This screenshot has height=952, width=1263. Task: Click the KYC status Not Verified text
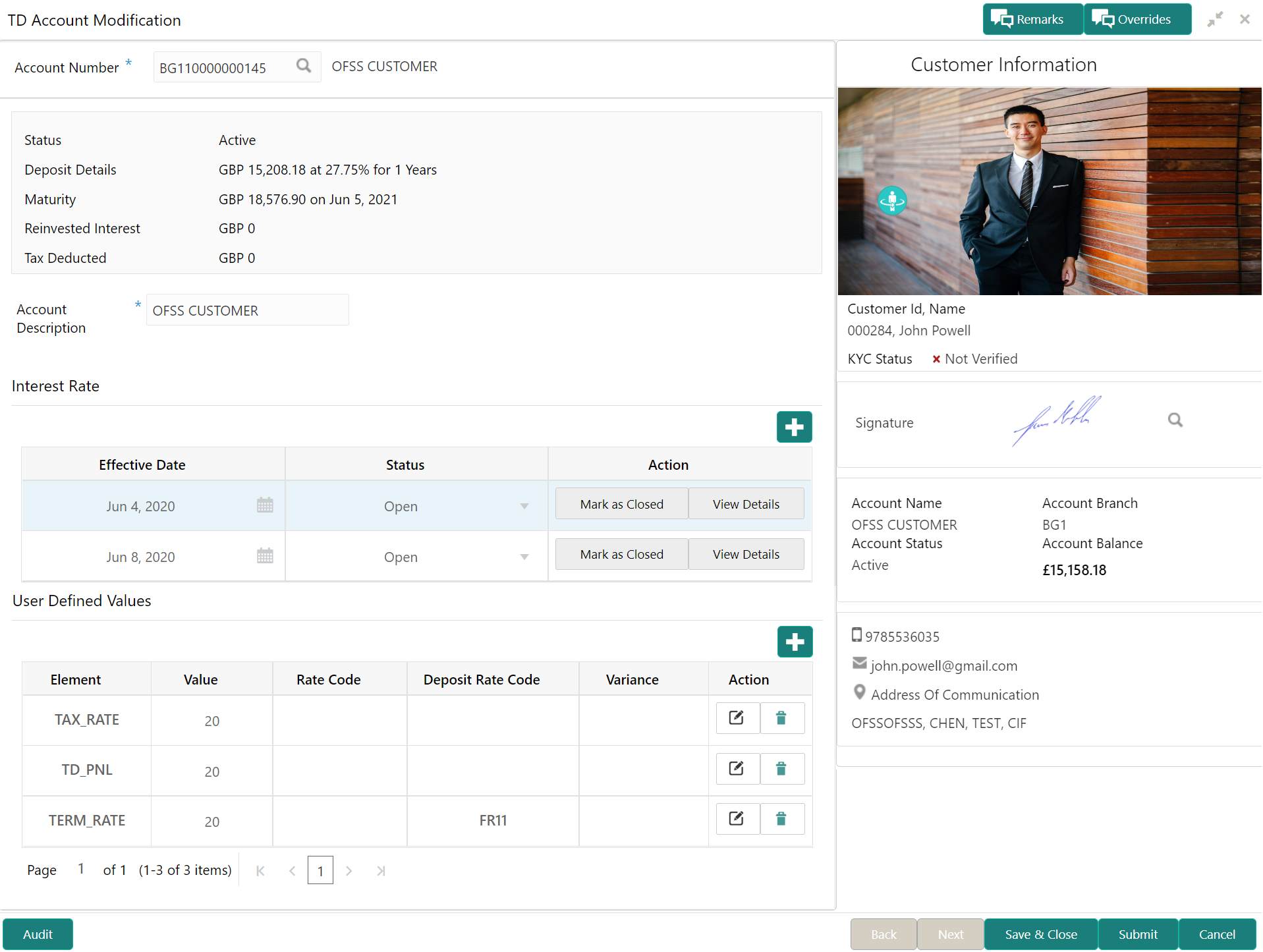[x=981, y=358]
